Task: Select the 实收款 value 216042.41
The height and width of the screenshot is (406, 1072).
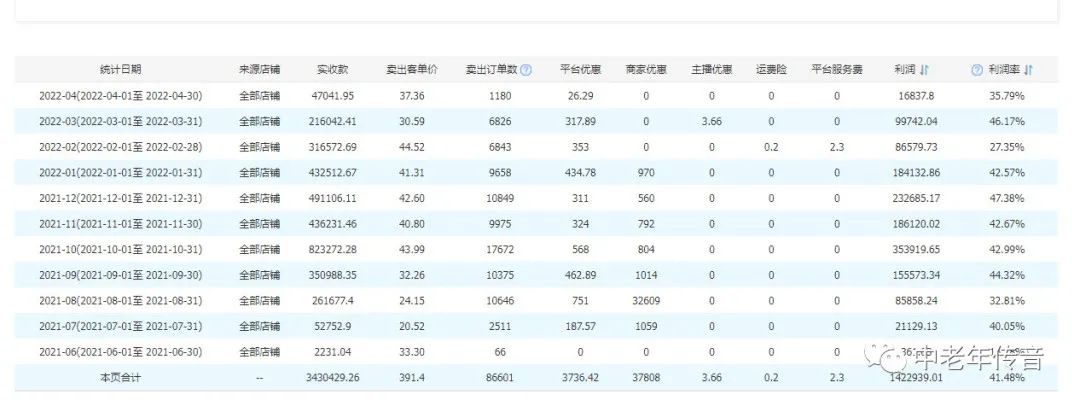Action: pyautogui.click(x=332, y=122)
